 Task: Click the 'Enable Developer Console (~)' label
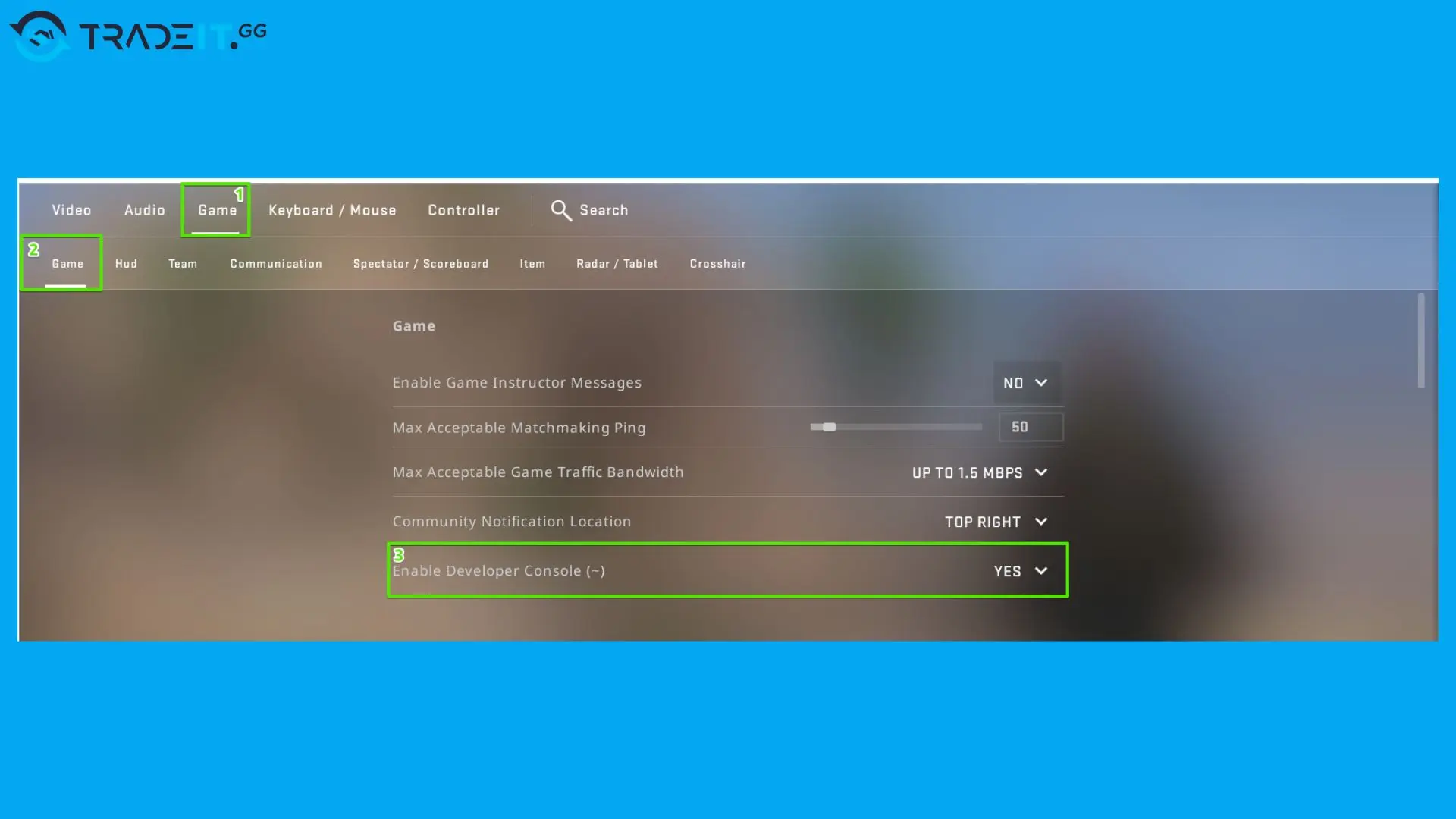click(x=499, y=571)
